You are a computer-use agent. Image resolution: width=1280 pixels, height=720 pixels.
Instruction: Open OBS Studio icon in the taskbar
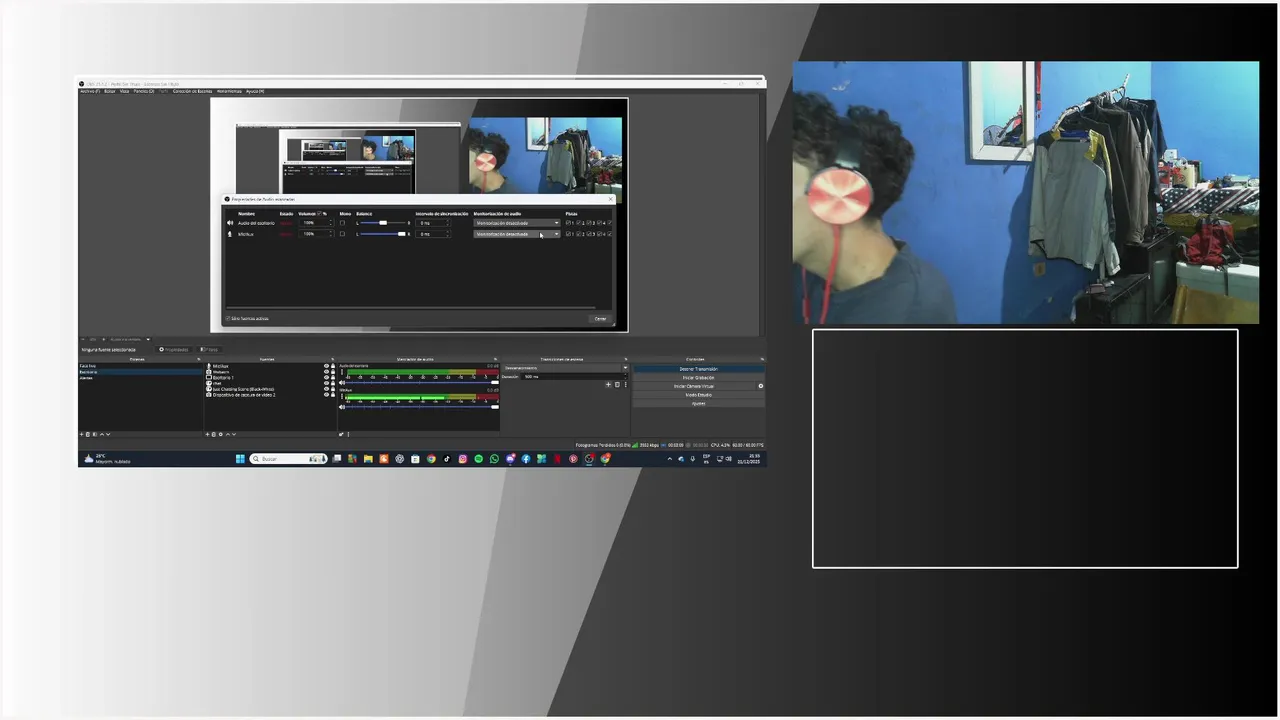coord(589,459)
